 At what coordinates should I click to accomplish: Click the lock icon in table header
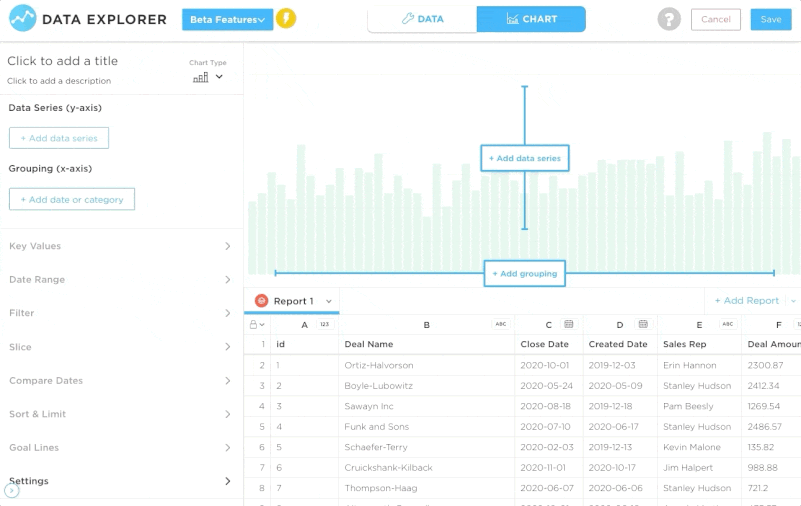pos(254,324)
